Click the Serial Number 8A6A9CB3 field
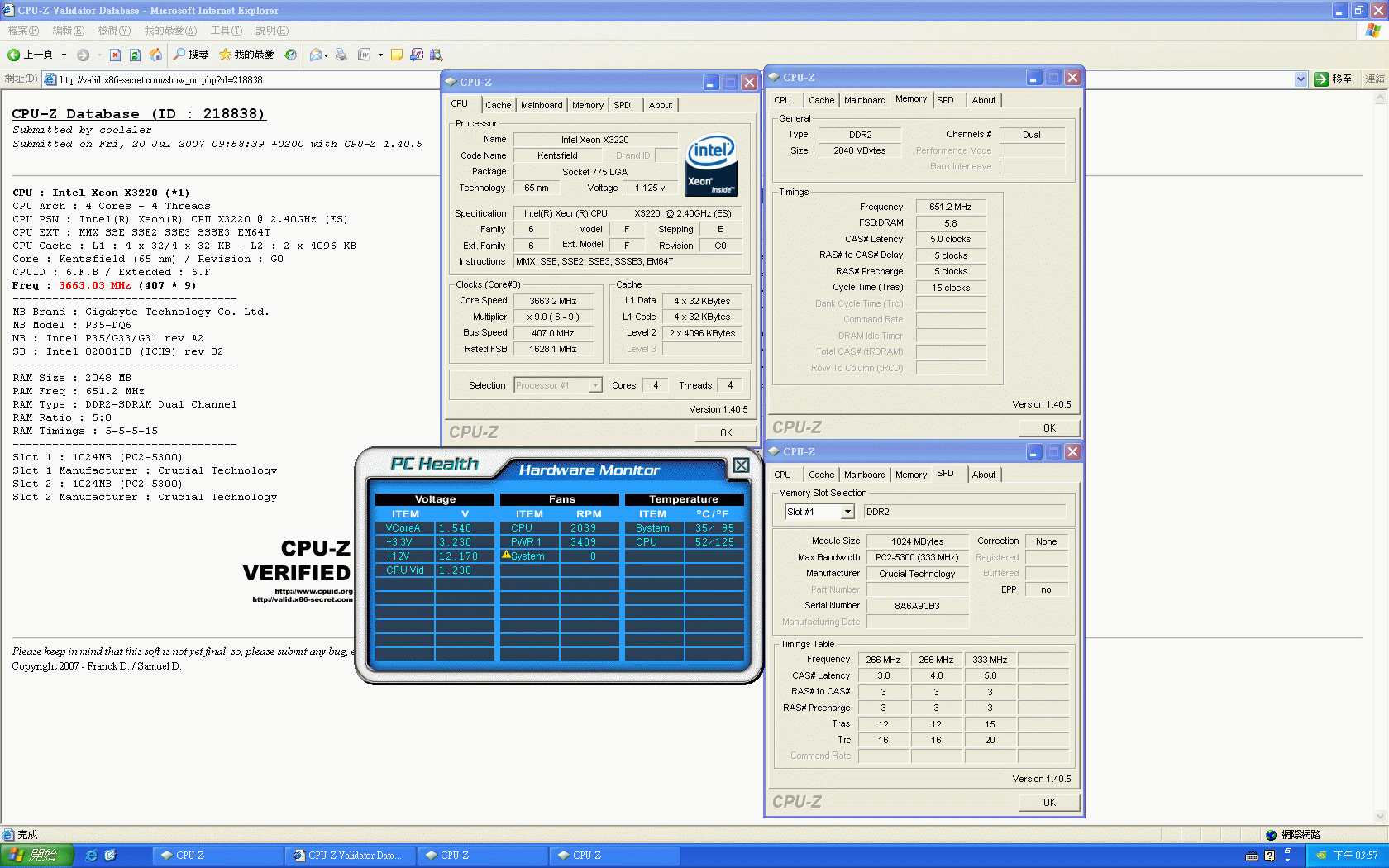The image size is (1389, 868). [x=917, y=606]
